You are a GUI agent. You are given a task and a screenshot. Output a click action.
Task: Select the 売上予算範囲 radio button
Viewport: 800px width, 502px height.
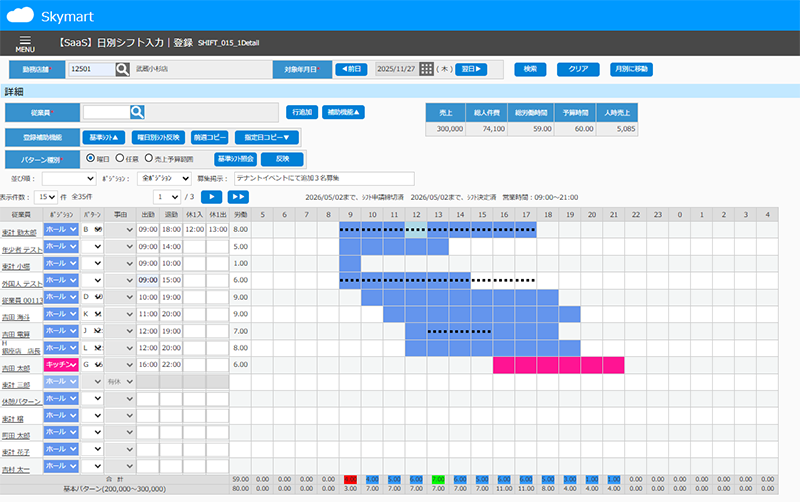pos(149,158)
